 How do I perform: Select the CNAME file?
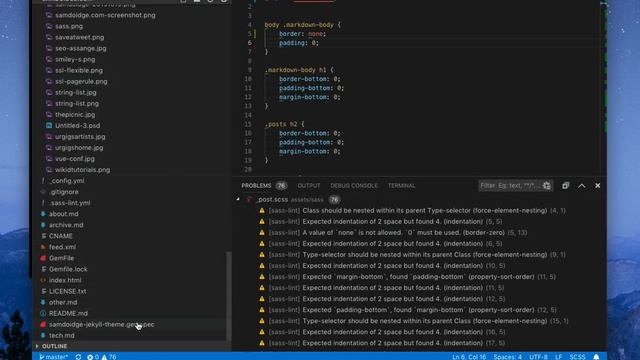[61, 236]
